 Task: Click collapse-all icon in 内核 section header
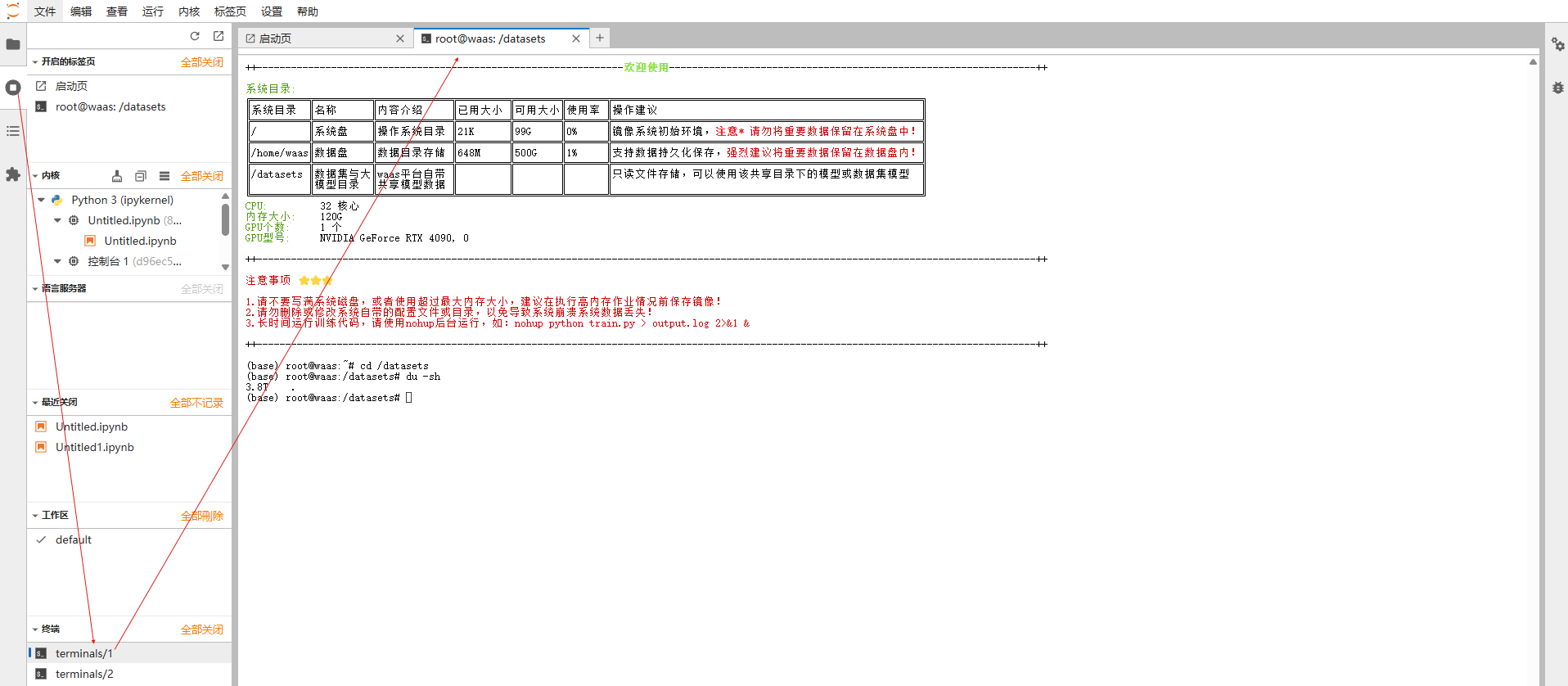pyautogui.click(x=141, y=176)
